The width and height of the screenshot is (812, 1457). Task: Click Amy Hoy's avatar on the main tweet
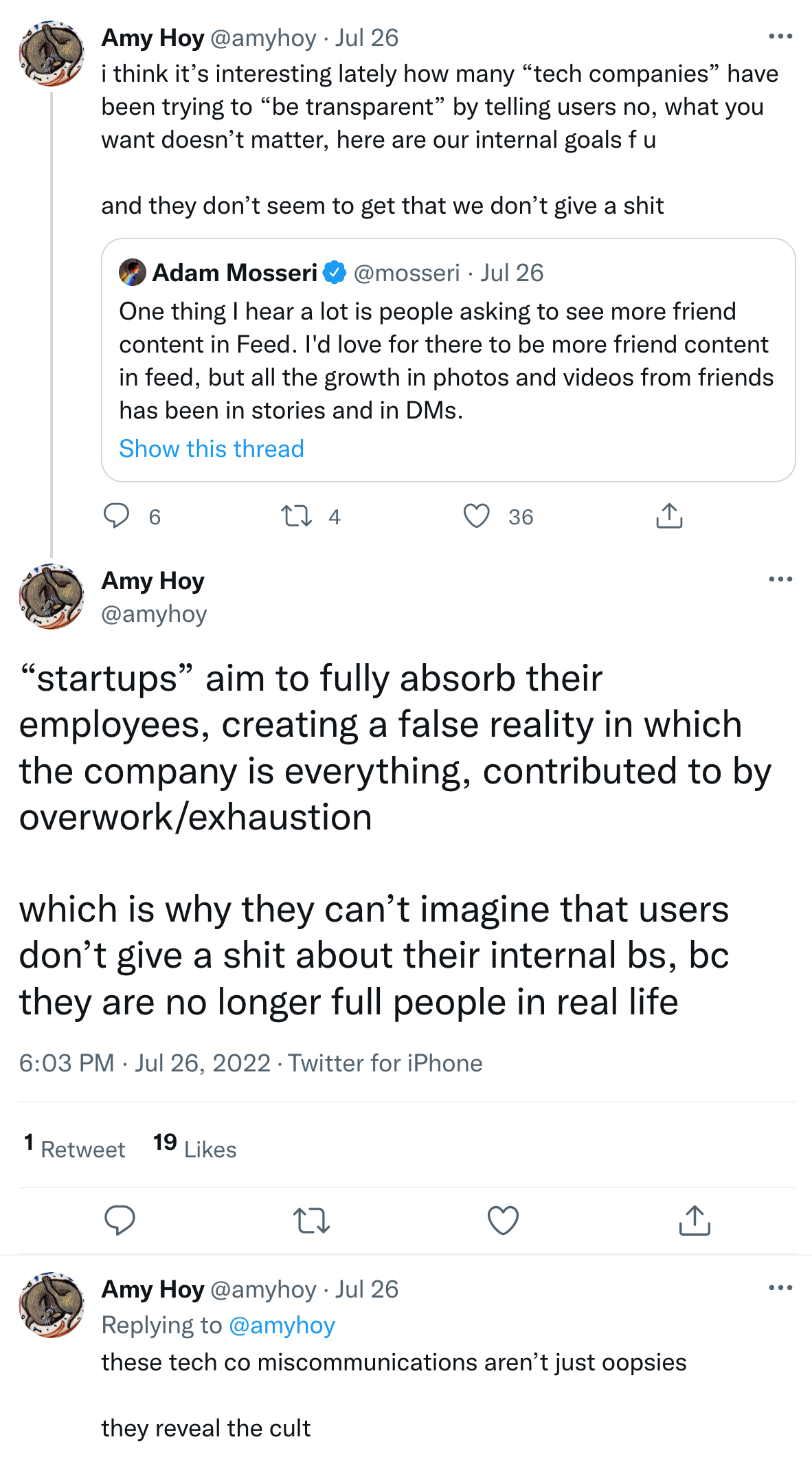point(52,597)
